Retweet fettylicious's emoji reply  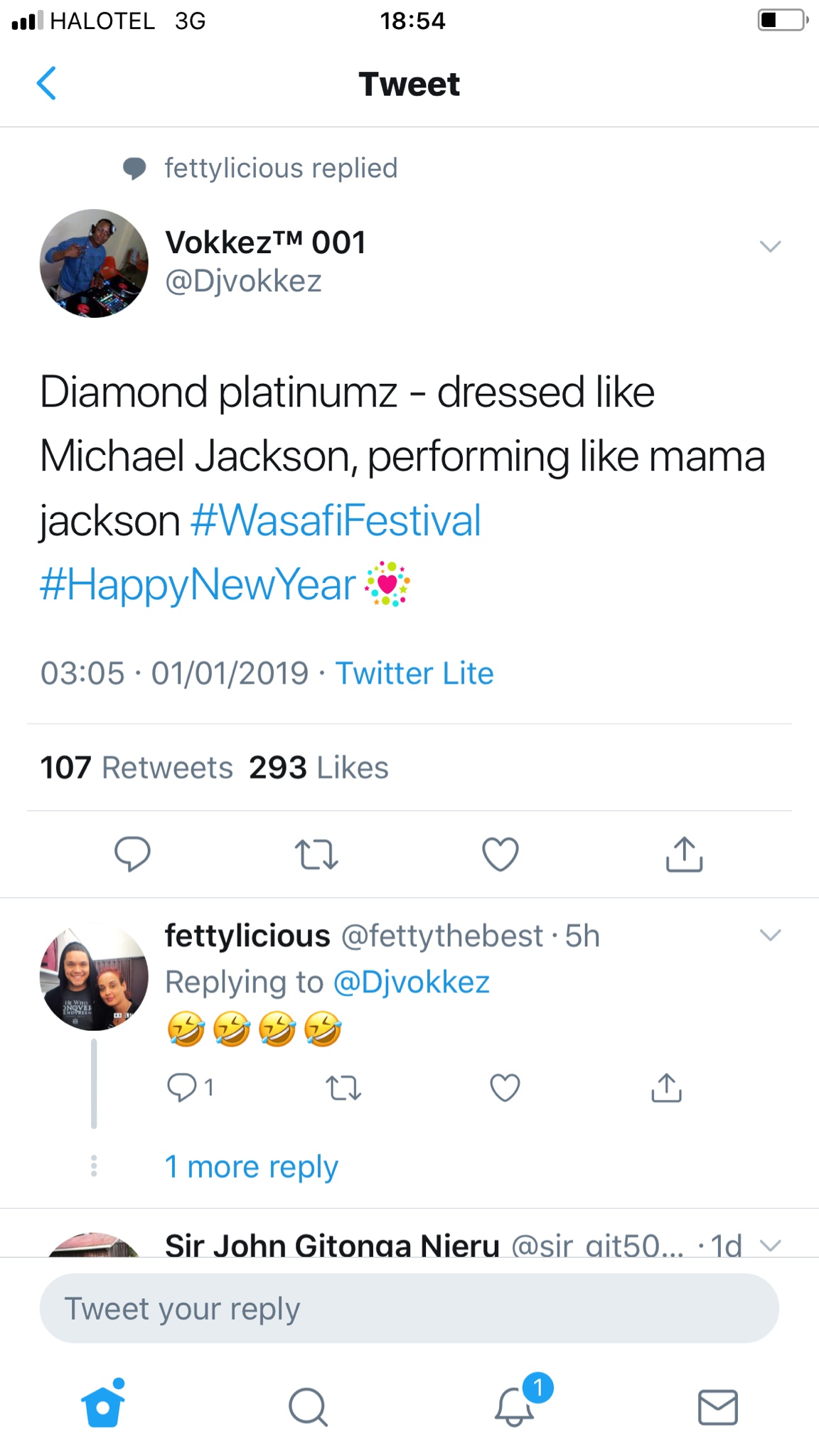click(343, 1088)
